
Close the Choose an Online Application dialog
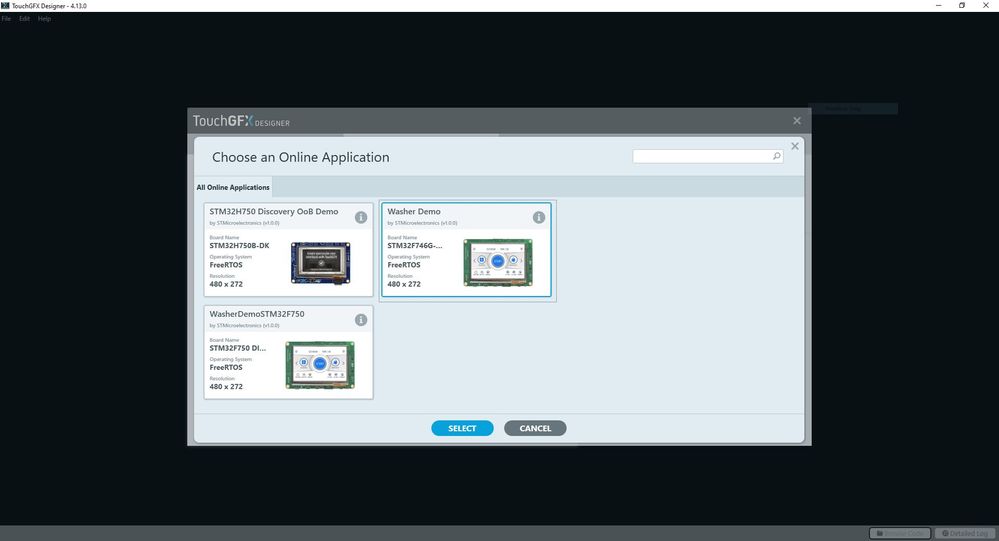pyautogui.click(x=794, y=146)
